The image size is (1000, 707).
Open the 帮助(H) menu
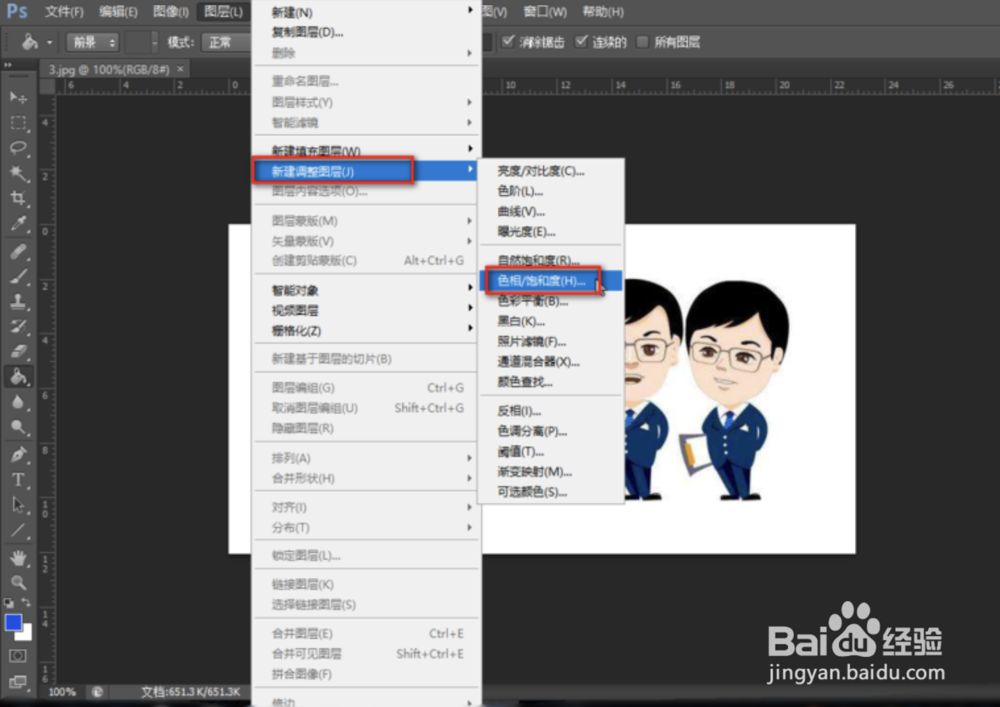coord(603,11)
